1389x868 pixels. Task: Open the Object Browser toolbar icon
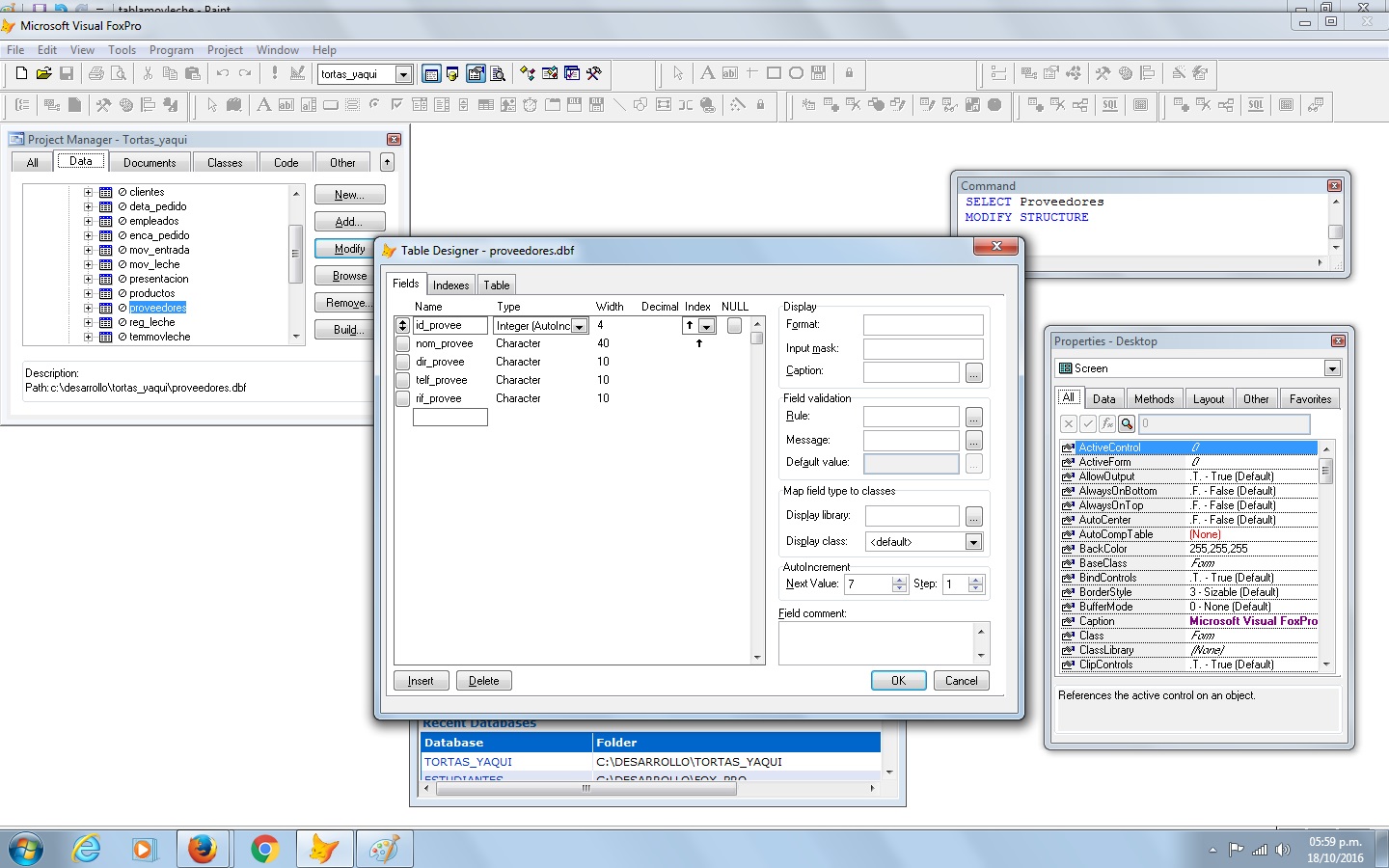(x=550, y=73)
